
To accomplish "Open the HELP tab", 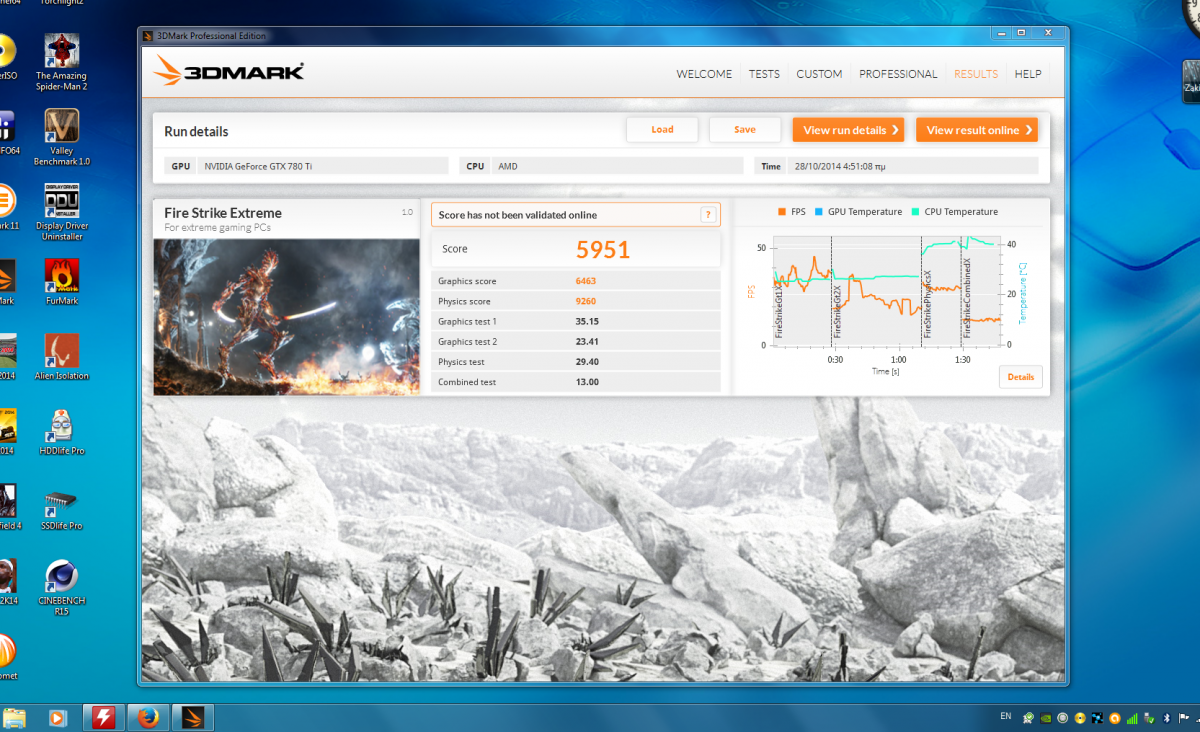I will 1028,74.
